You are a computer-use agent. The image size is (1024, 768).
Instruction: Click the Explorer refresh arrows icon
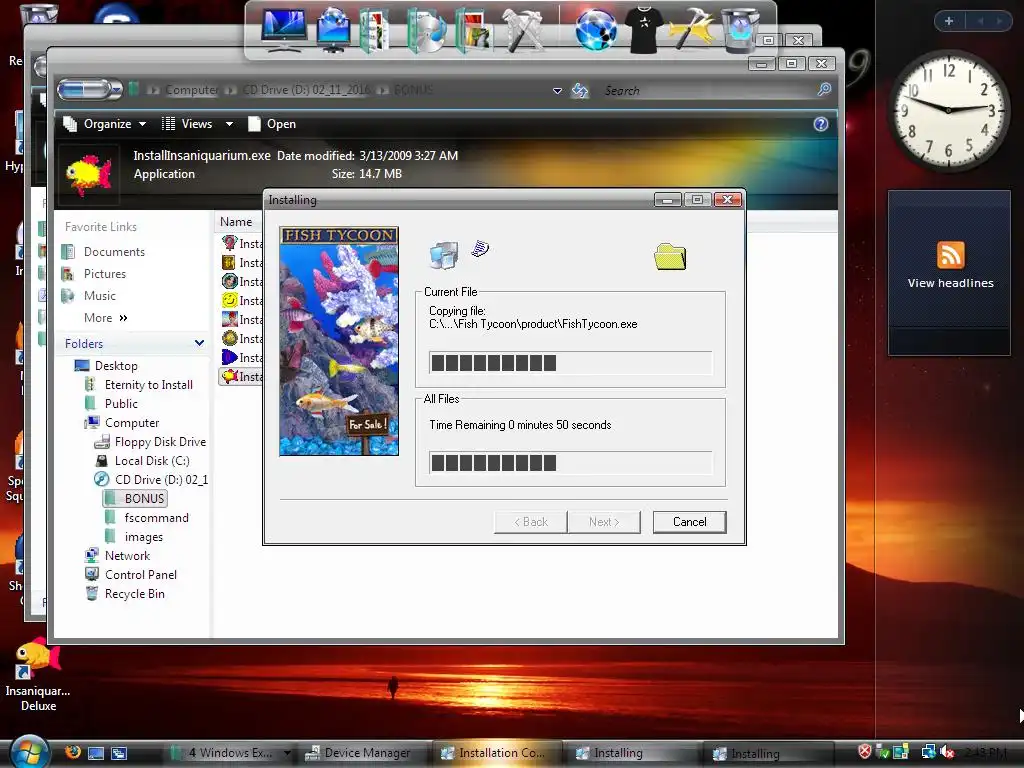[x=580, y=91]
